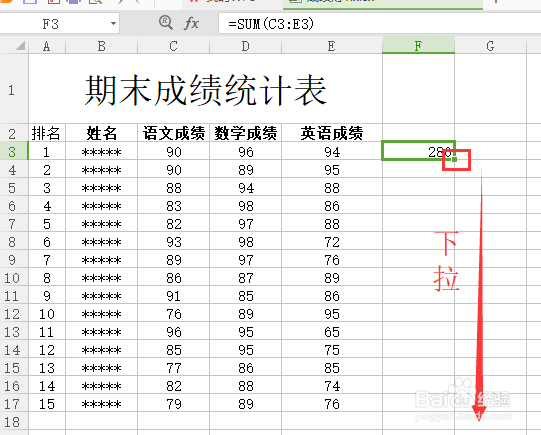
Task: Click cell C15 with value 77
Action: 174,368
